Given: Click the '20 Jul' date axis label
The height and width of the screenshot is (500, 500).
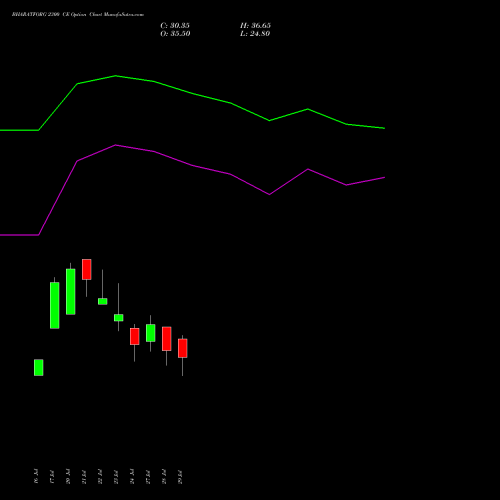Looking at the screenshot, I should coord(68,477).
